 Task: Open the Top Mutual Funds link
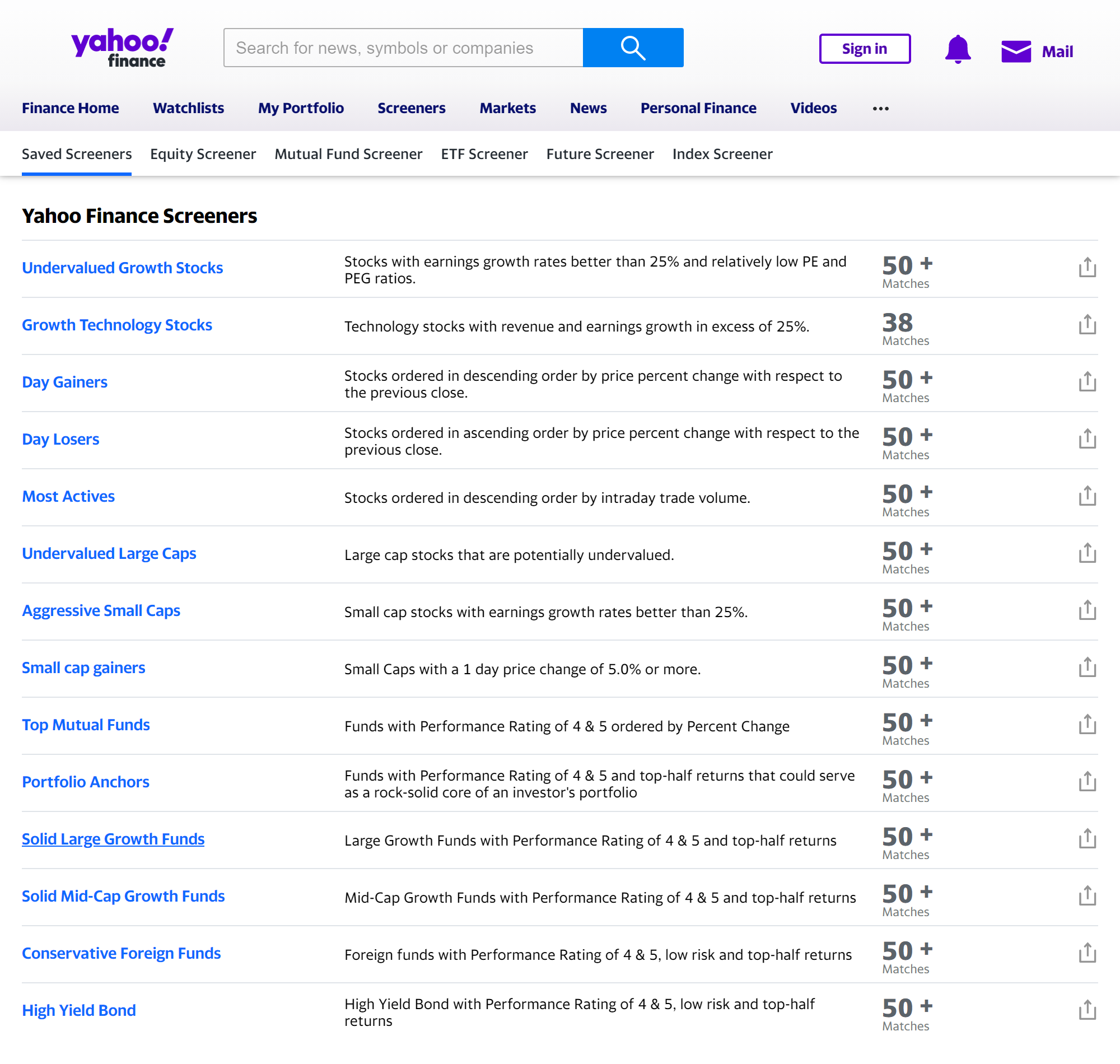[x=86, y=725]
